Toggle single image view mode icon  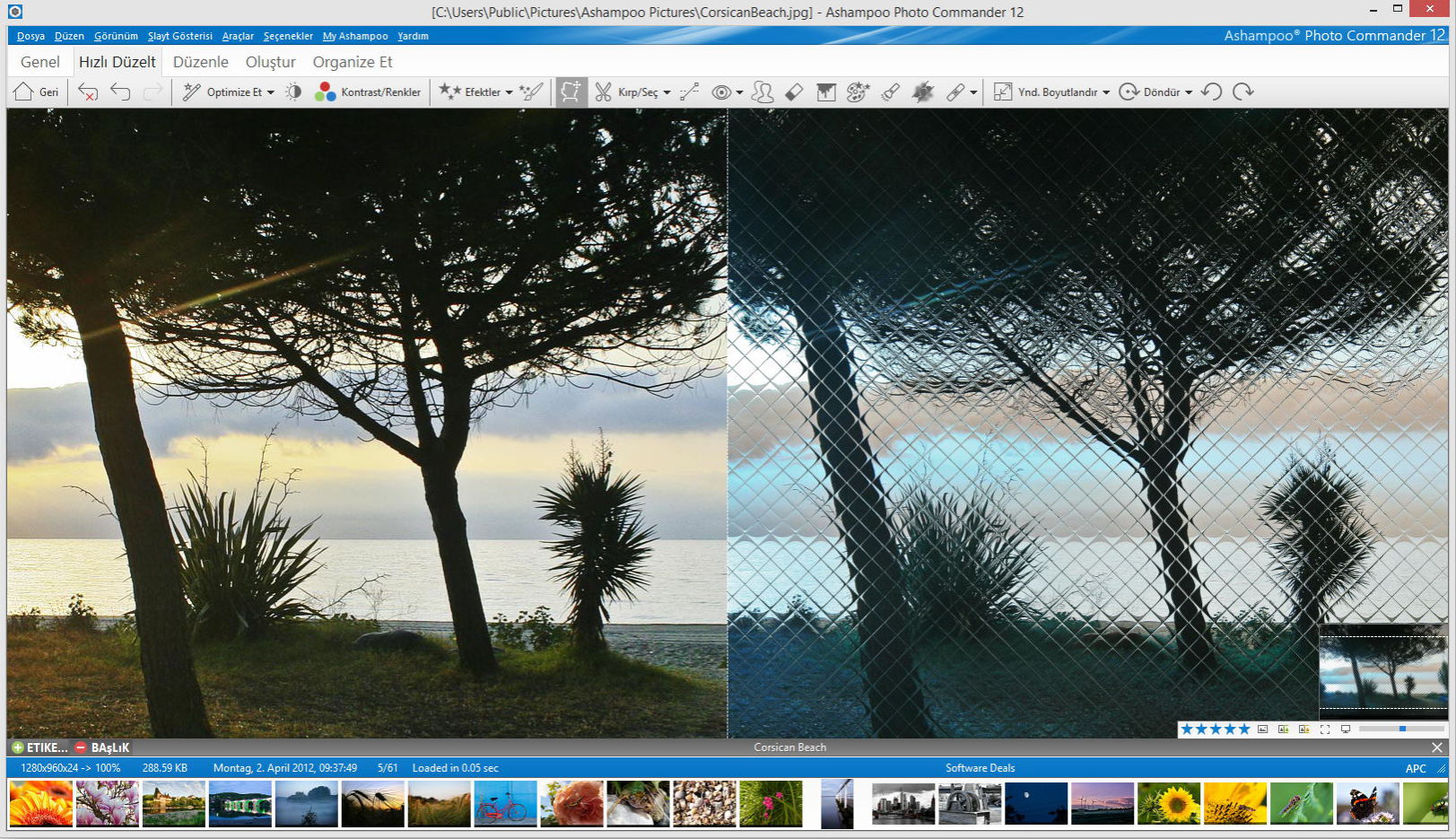[1262, 730]
